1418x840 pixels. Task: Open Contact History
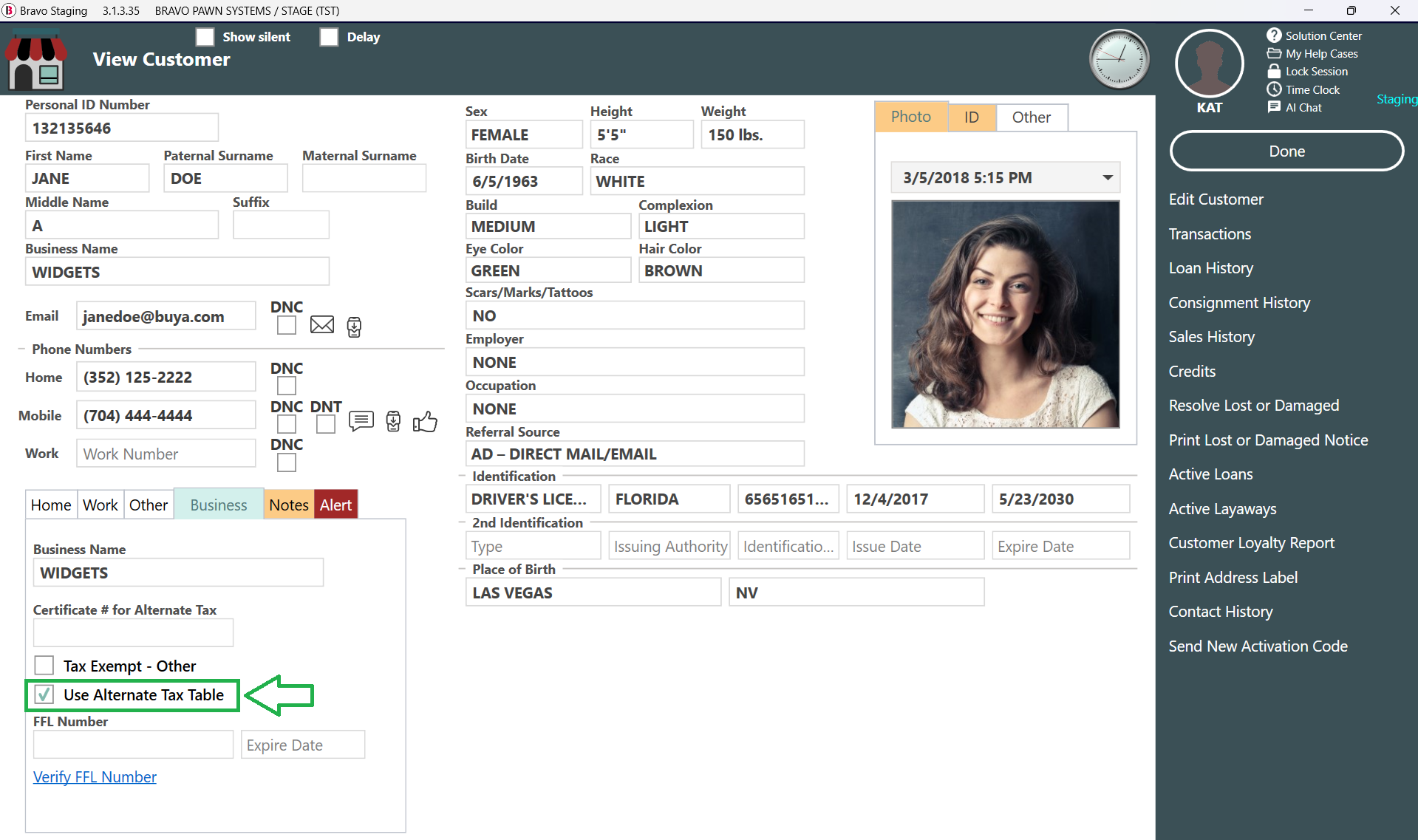click(1221, 612)
